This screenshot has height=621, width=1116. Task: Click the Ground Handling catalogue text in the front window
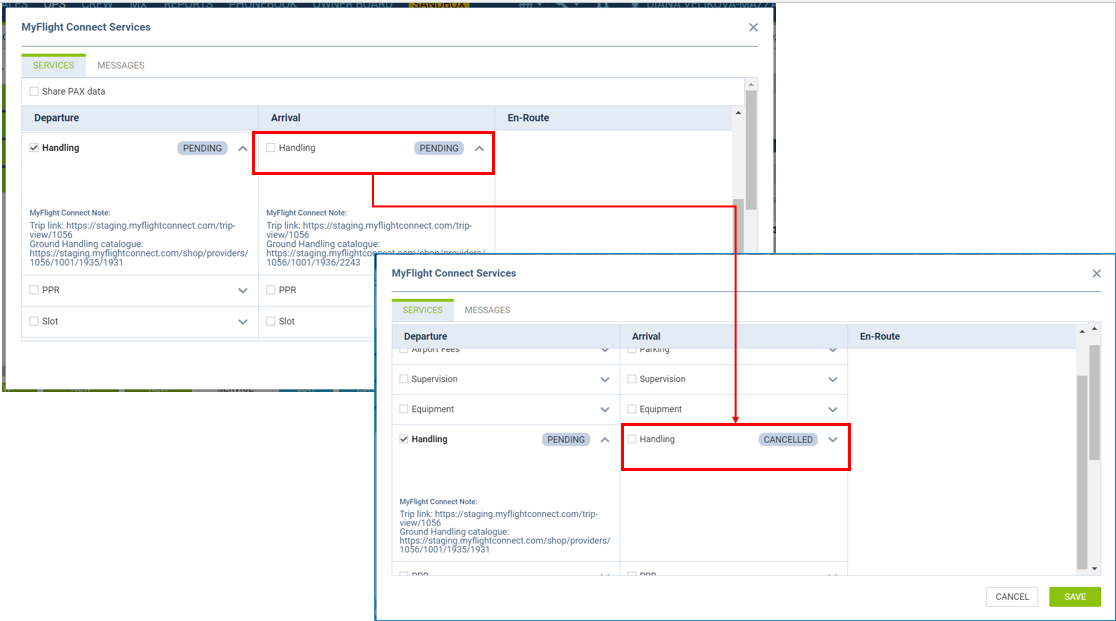point(505,541)
